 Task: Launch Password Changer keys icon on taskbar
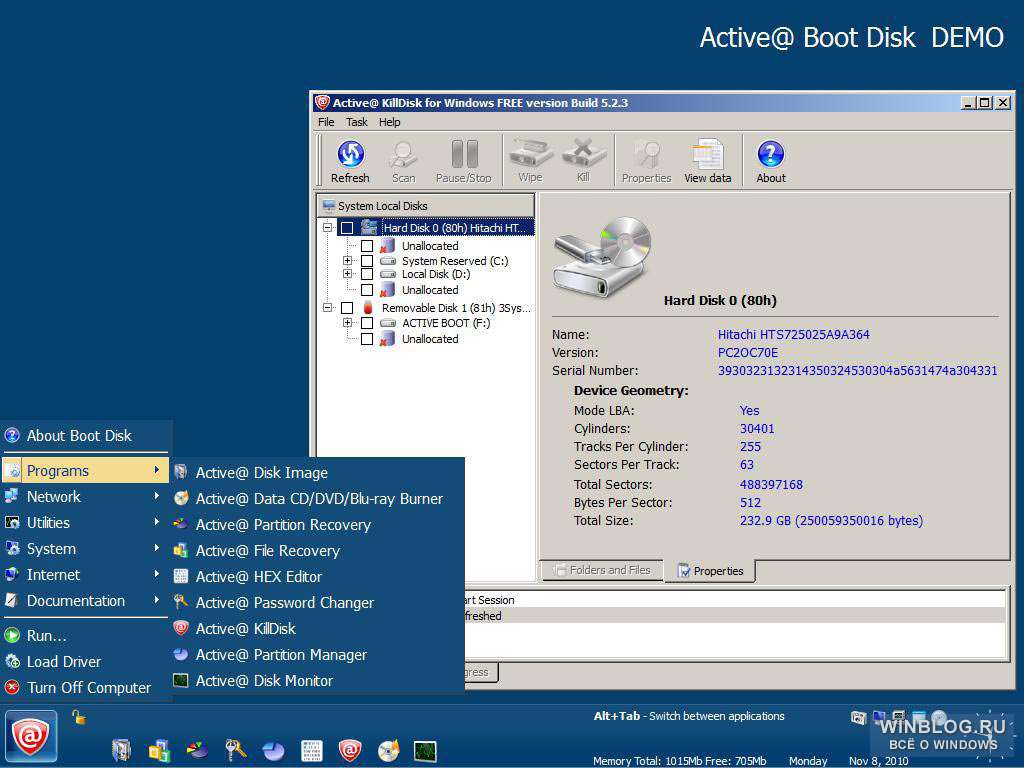pyautogui.click(x=235, y=750)
